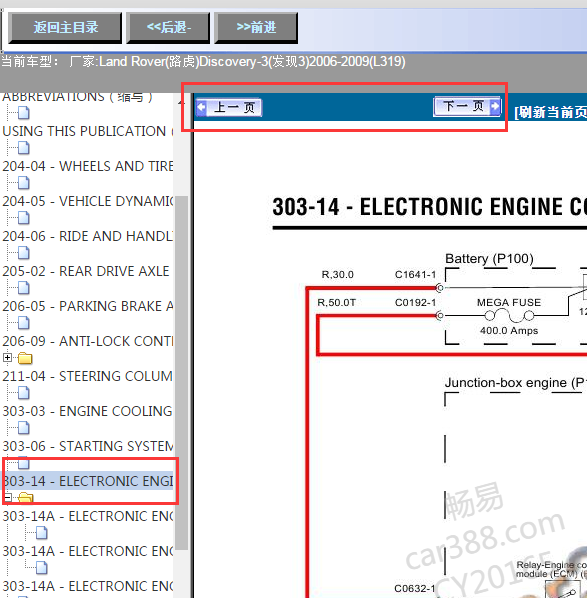Open page icon under 204-04 WHEELS AND TIRES
The width and height of the screenshot is (587, 598).
pyautogui.click(x=24, y=183)
